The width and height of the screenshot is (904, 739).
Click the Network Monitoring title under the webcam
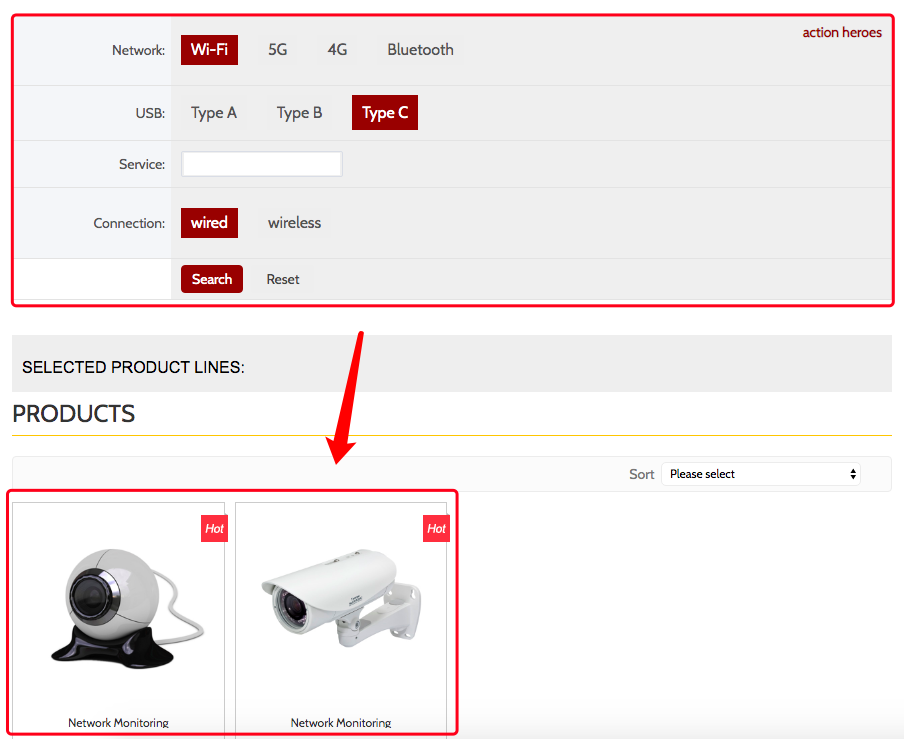(118, 722)
